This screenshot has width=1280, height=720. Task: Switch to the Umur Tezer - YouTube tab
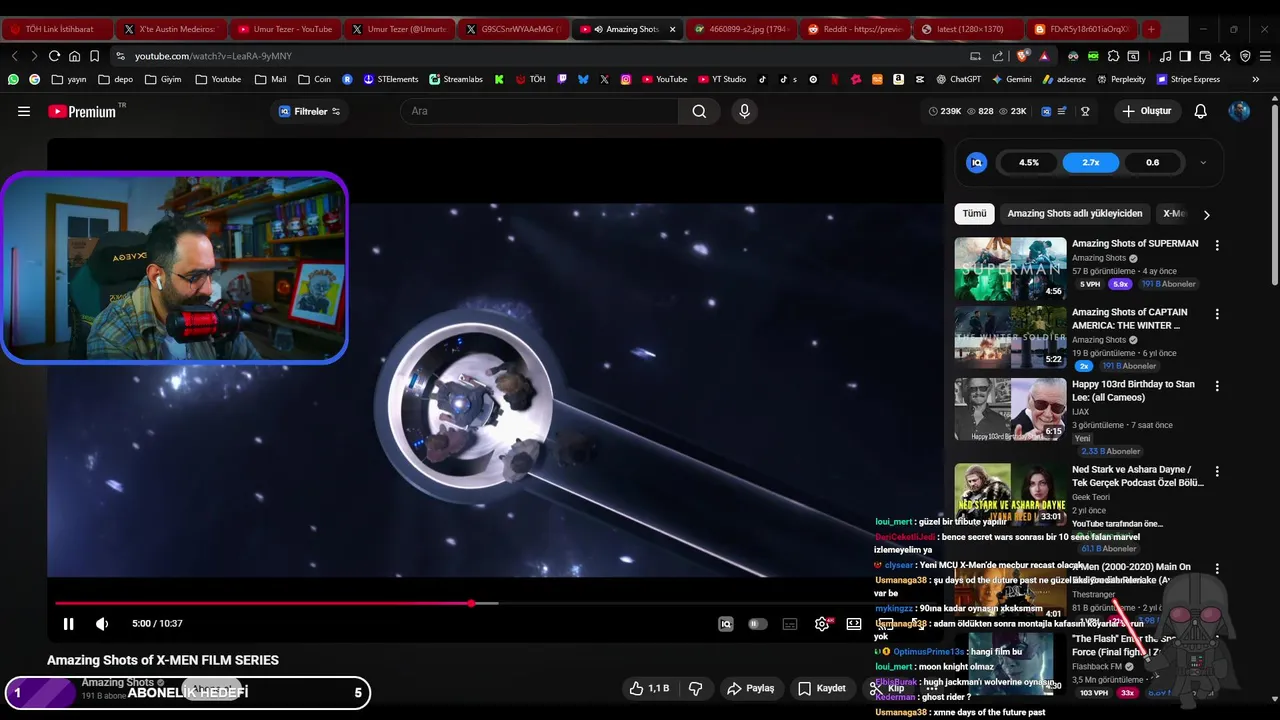coord(285,29)
